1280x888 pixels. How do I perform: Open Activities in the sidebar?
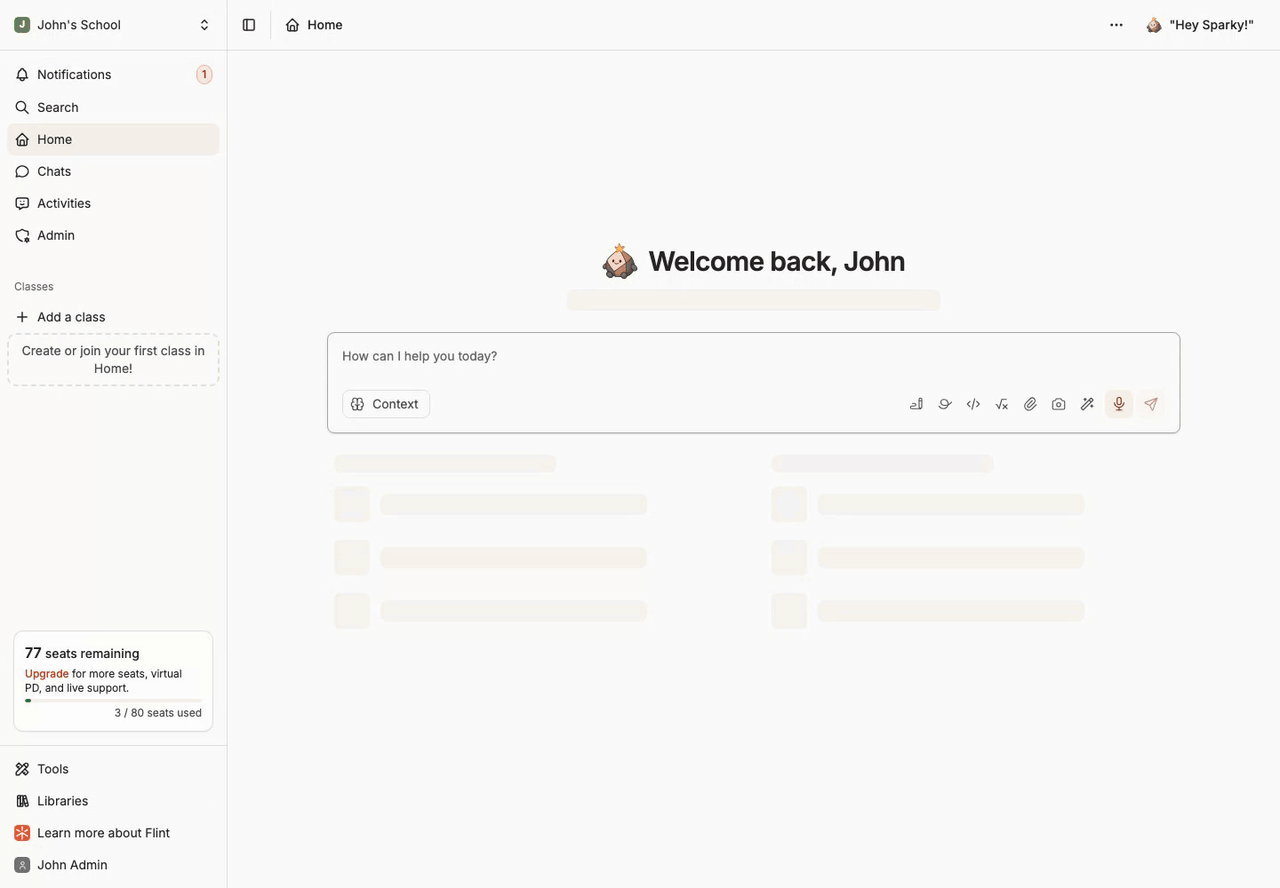point(113,203)
